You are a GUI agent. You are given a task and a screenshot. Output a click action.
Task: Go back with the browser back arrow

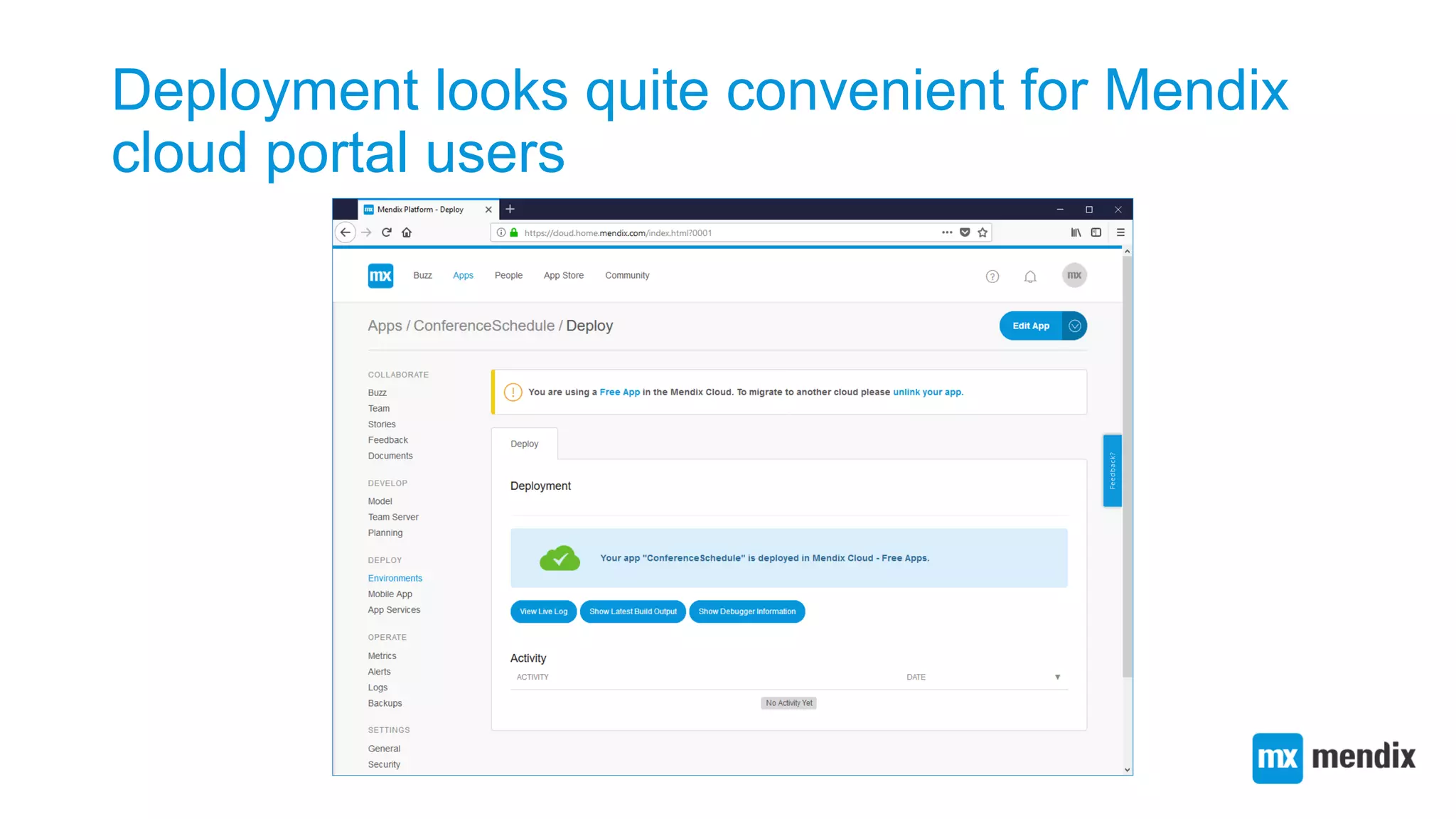(x=346, y=232)
